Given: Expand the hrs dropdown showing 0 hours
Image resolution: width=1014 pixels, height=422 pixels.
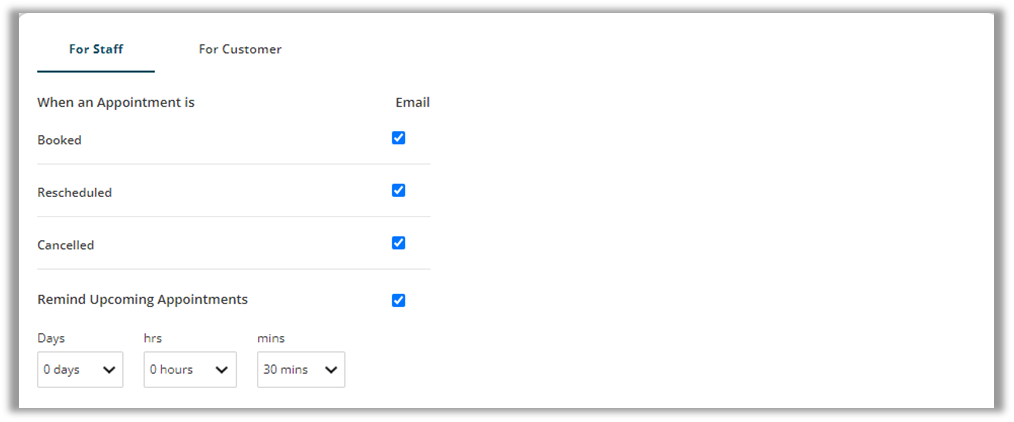Looking at the screenshot, I should point(190,369).
